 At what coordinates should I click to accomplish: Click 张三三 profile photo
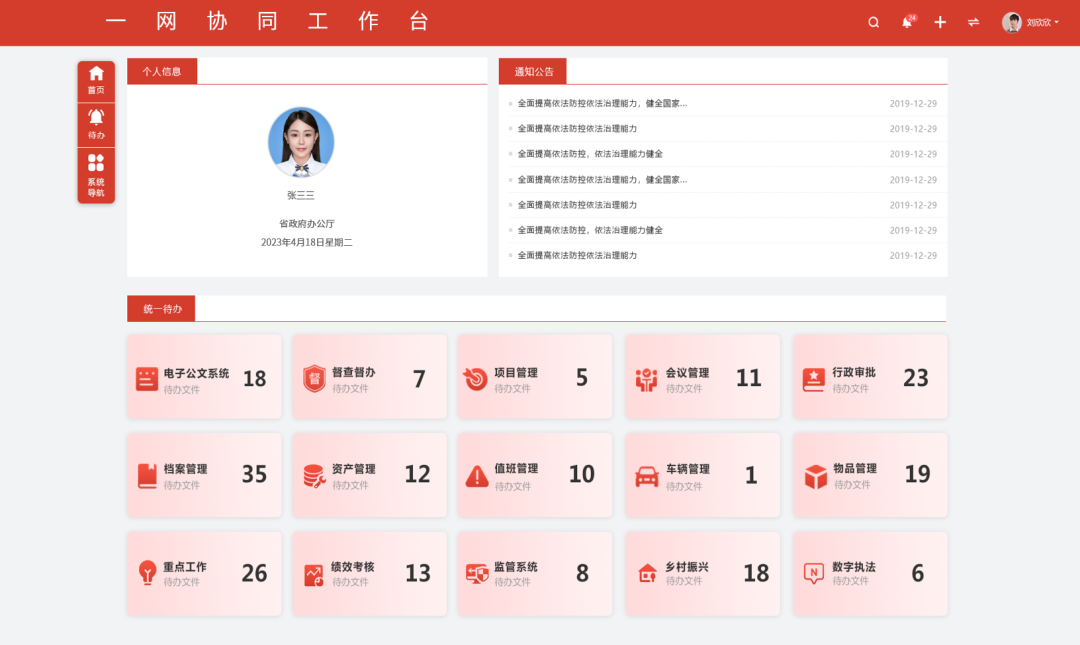301,143
